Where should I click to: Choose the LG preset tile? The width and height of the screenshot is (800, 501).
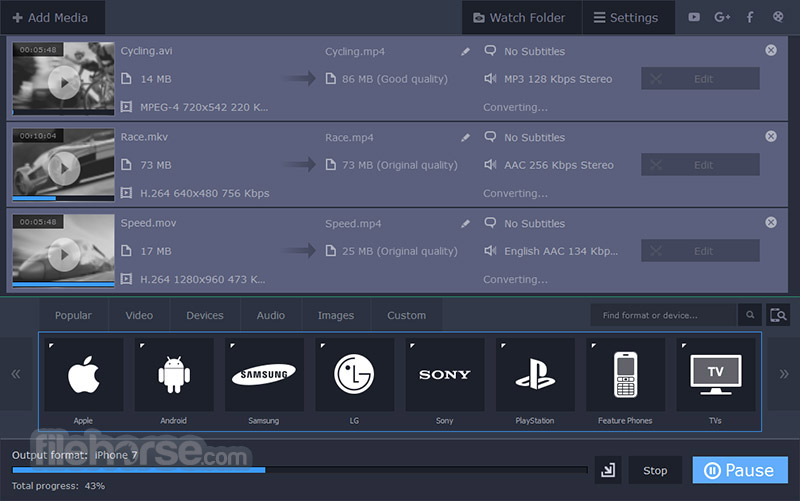point(355,374)
